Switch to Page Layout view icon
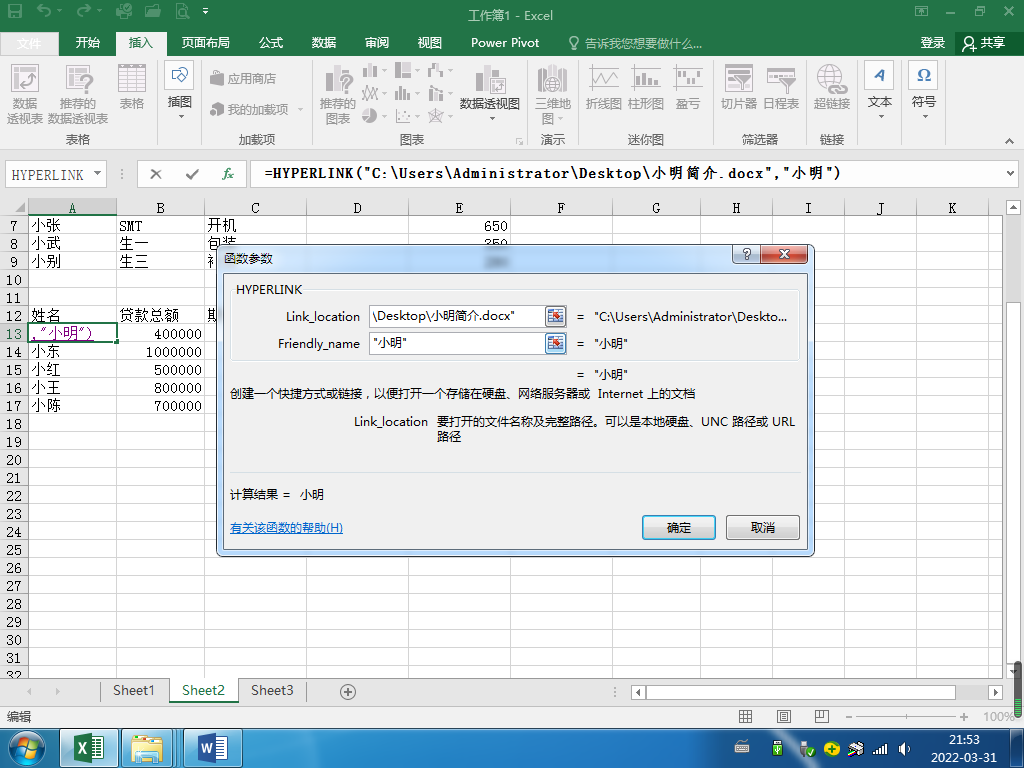Screen dimensions: 1024x768 point(784,716)
